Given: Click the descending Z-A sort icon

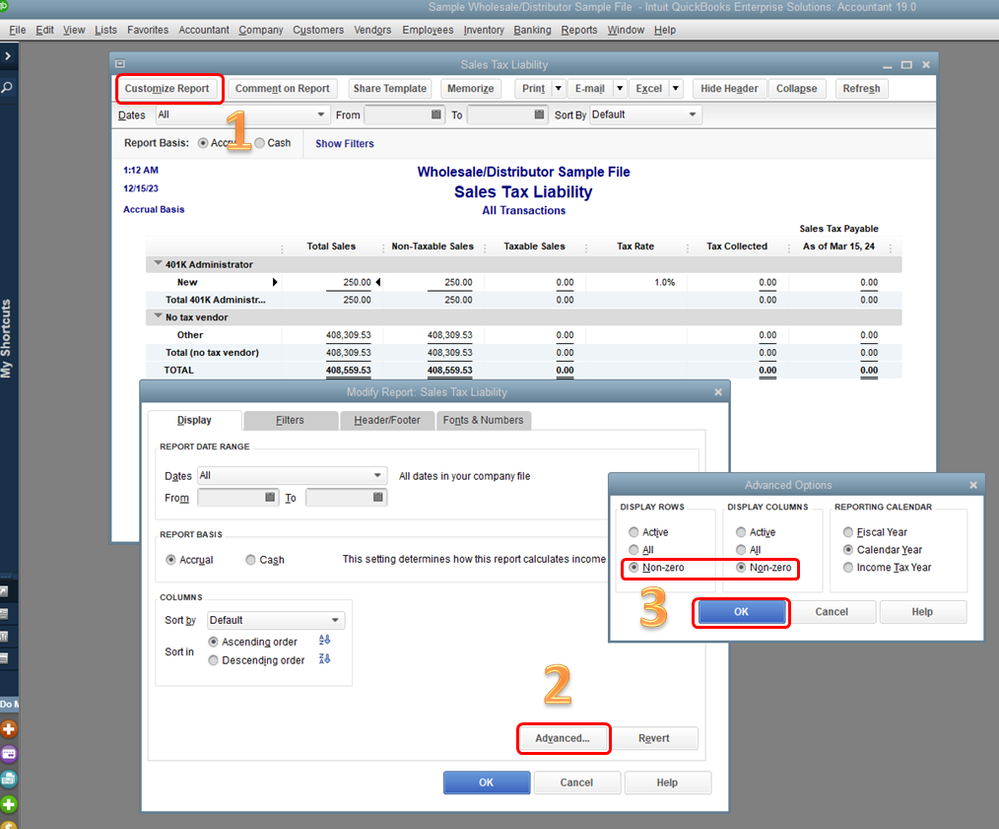Looking at the screenshot, I should [x=324, y=659].
